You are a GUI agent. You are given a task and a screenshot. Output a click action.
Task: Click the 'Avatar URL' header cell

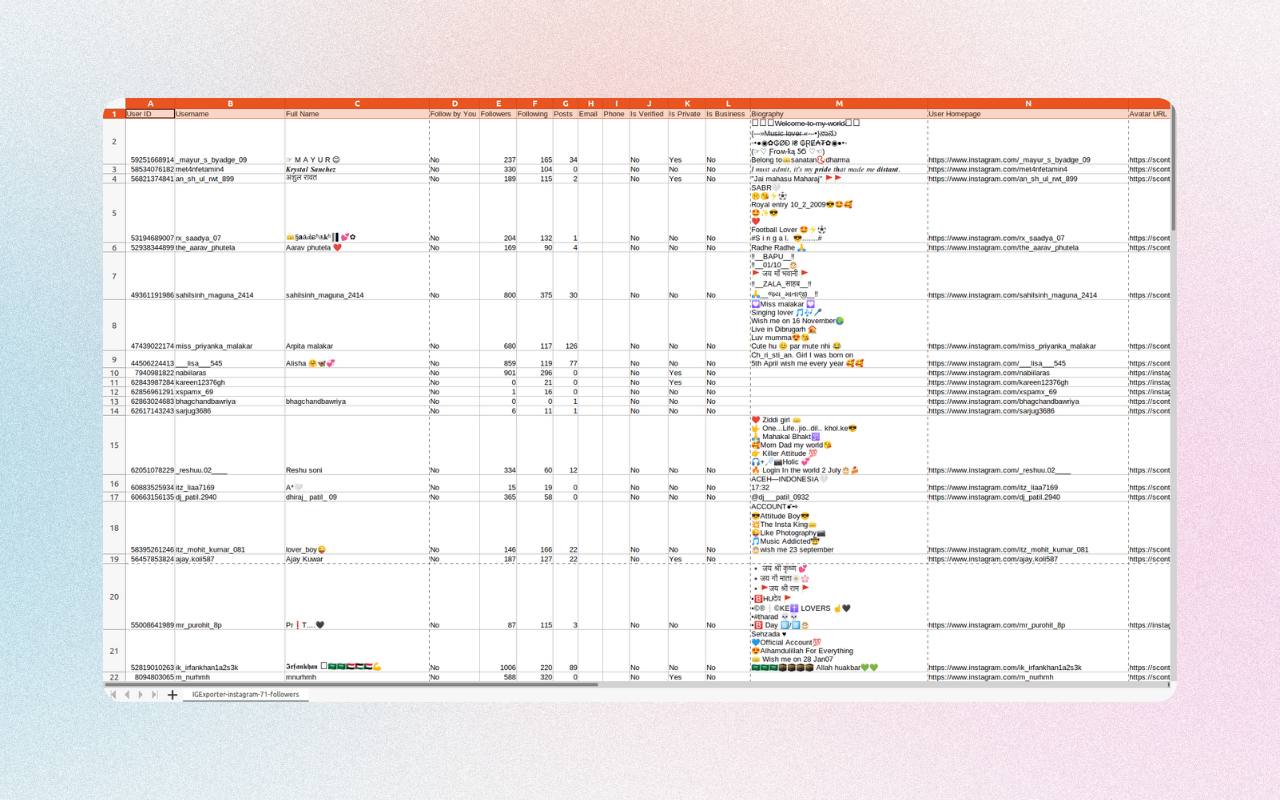point(1149,114)
